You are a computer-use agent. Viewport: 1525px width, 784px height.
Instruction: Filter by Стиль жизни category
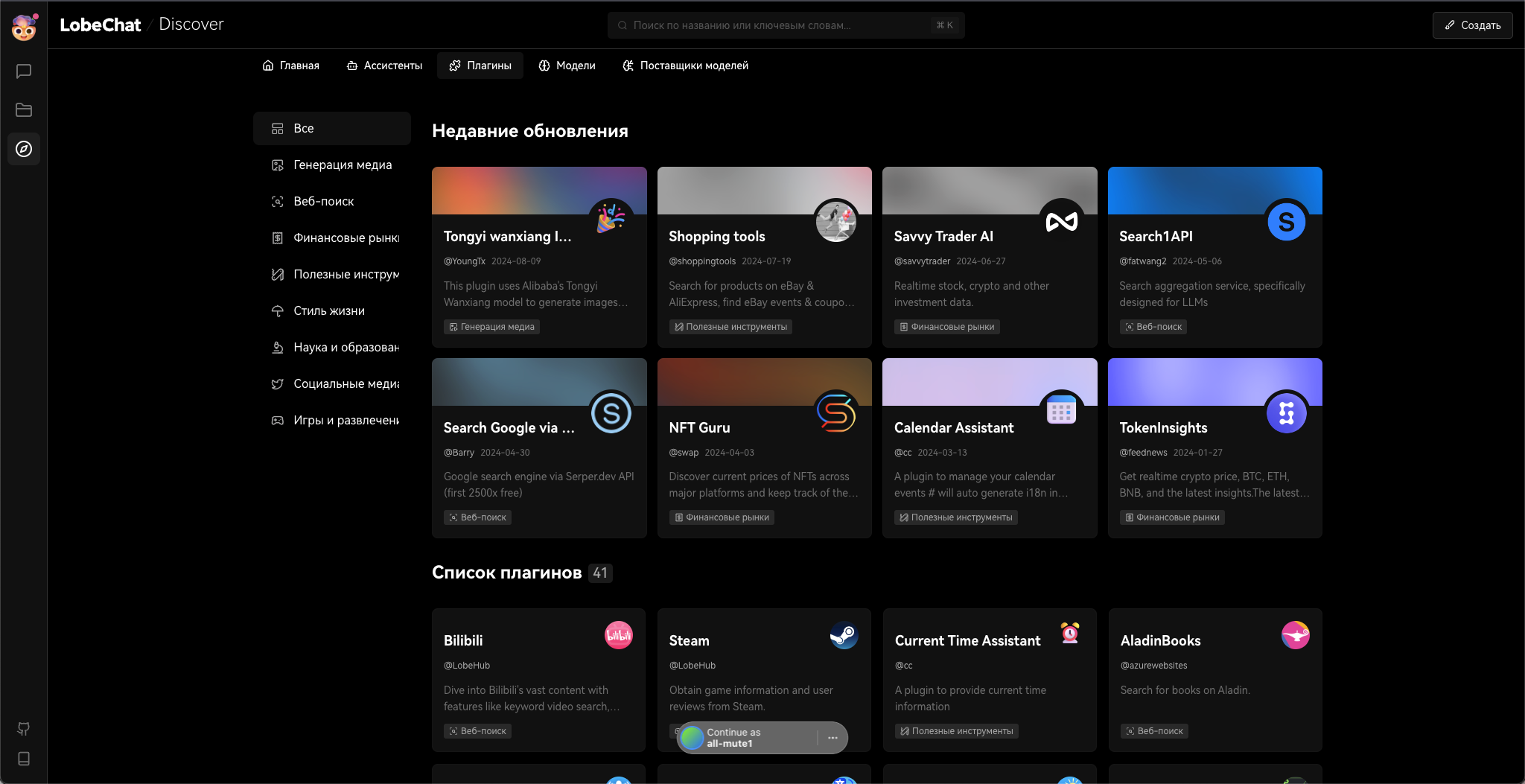coord(332,310)
